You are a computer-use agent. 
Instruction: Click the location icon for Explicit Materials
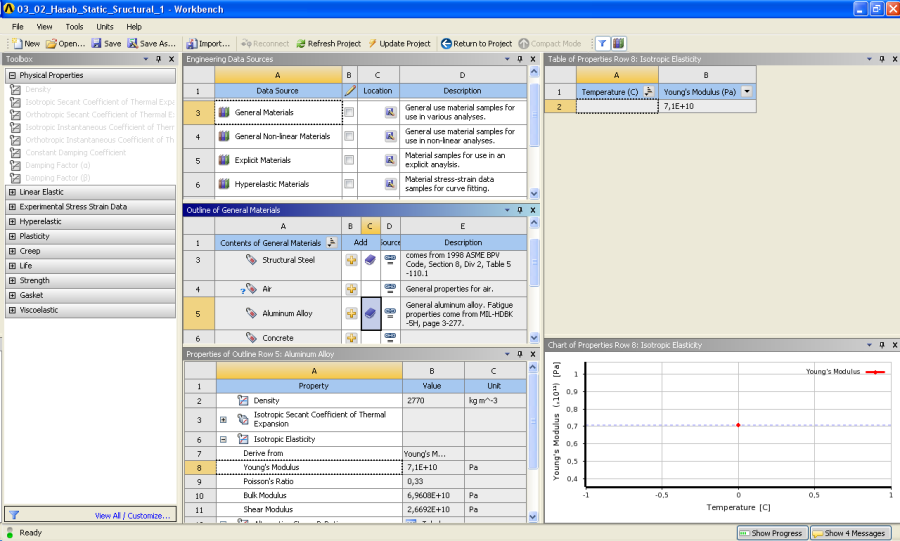(x=390, y=160)
